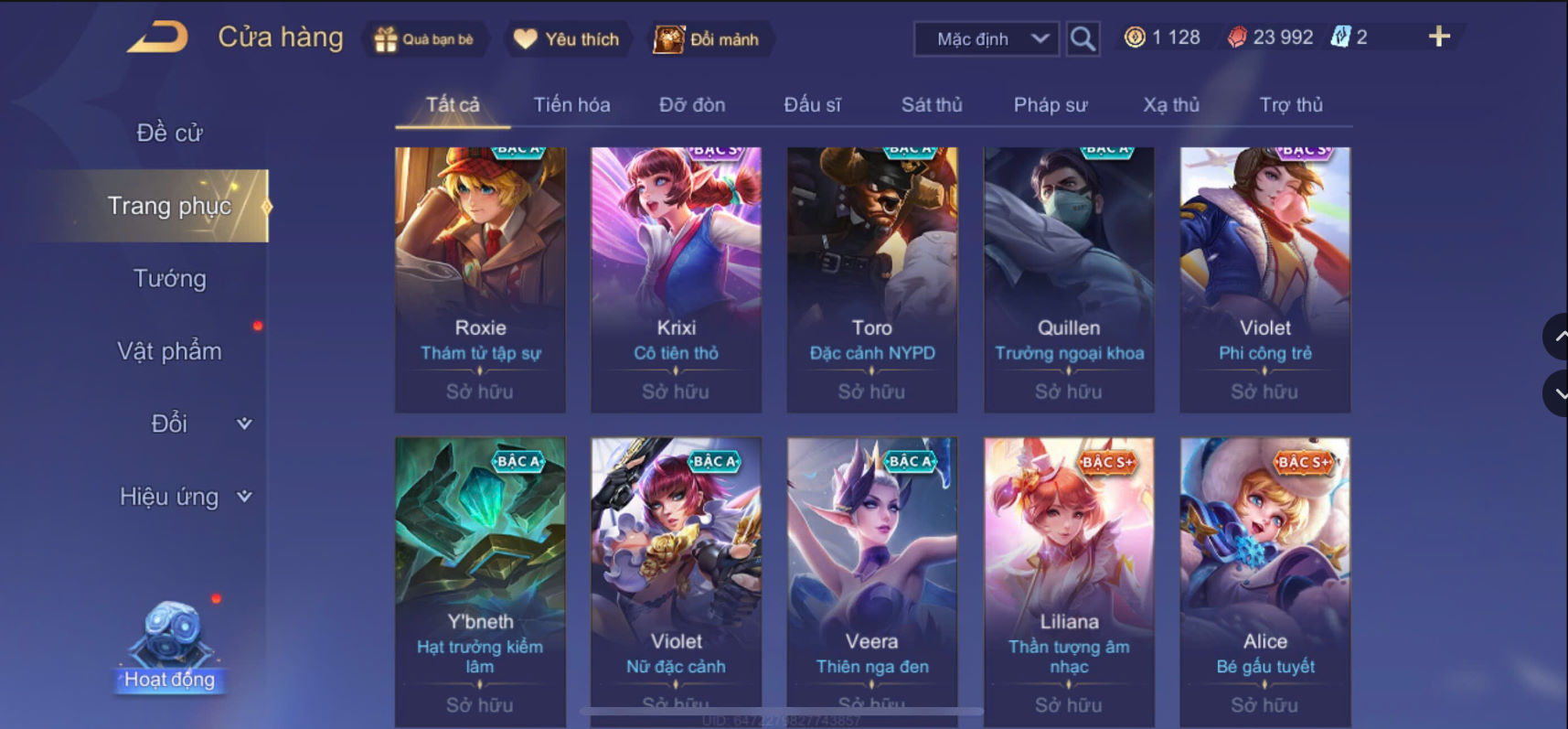The height and width of the screenshot is (729, 1568).
Task: Open the Mặc định sort dropdown
Action: (987, 38)
